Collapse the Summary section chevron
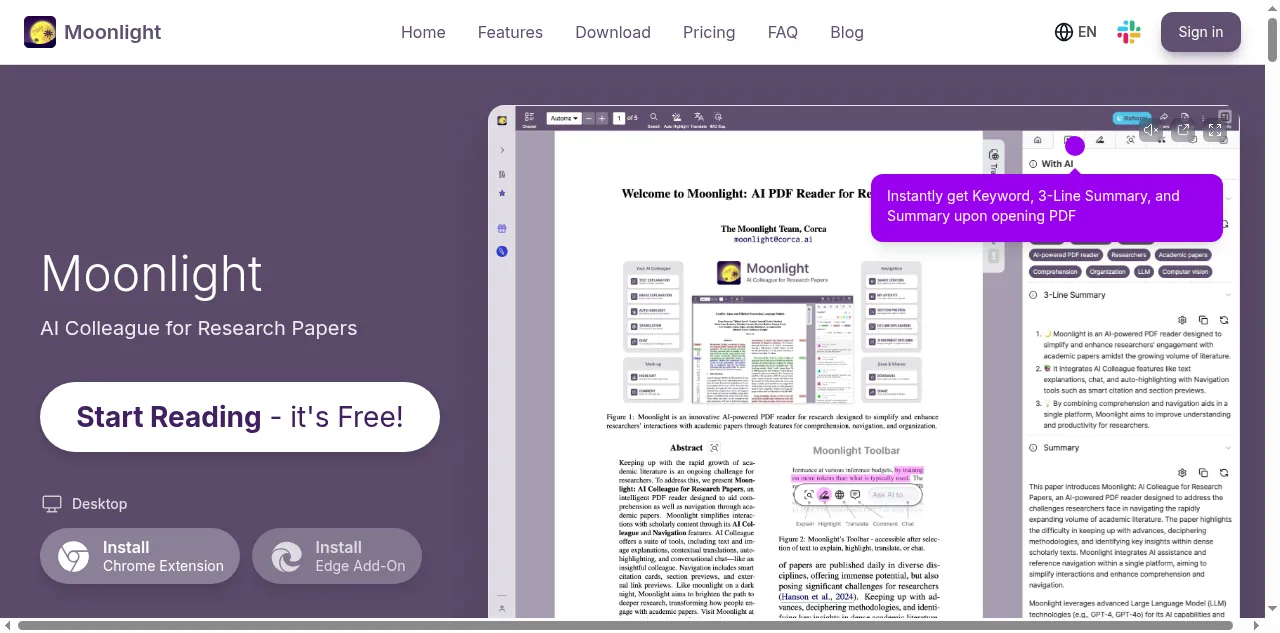The image size is (1280, 633). point(1229,448)
